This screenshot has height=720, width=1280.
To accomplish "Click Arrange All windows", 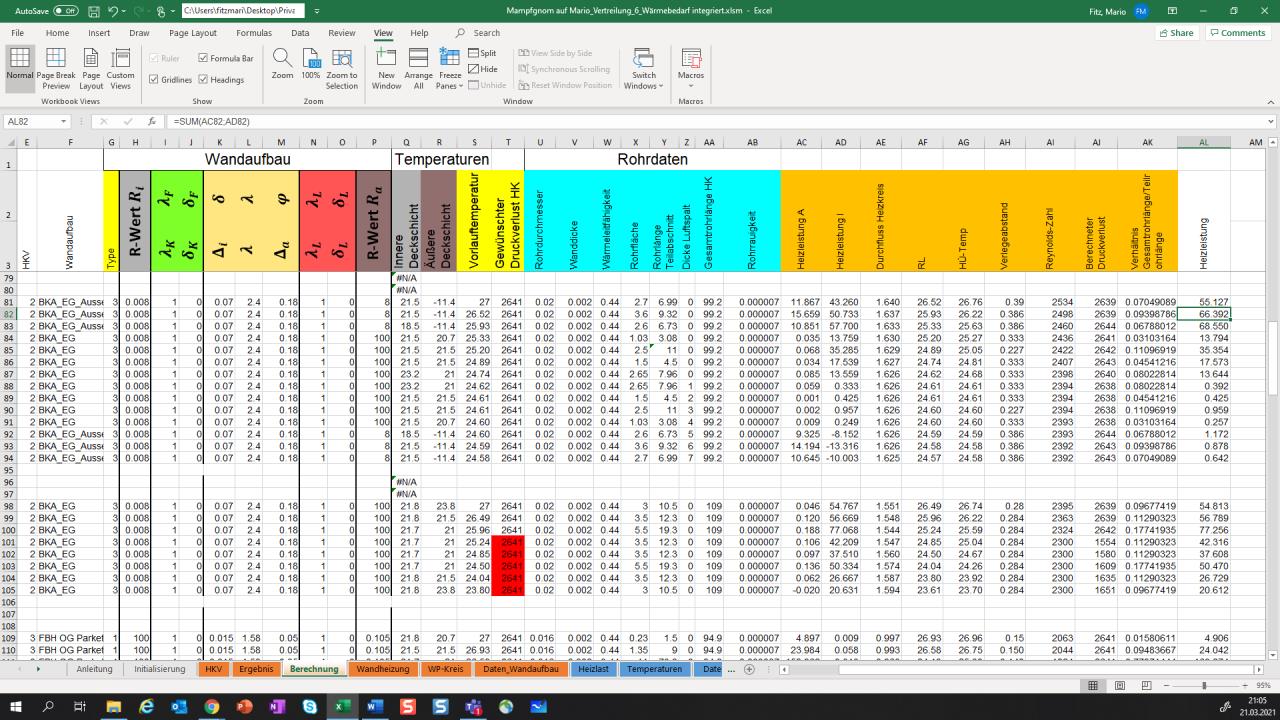I will (419, 68).
